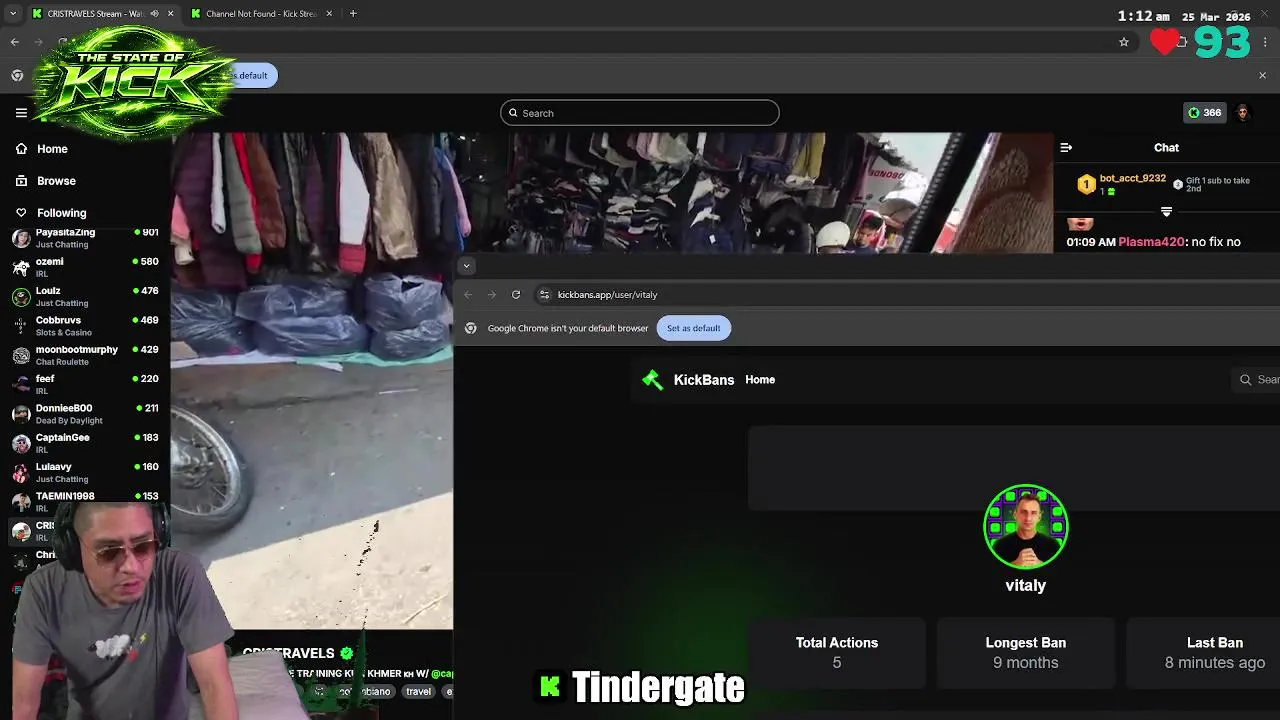The height and width of the screenshot is (720, 1280).
Task: Click moonbootmurphy's avatar icon
Action: coord(21,355)
